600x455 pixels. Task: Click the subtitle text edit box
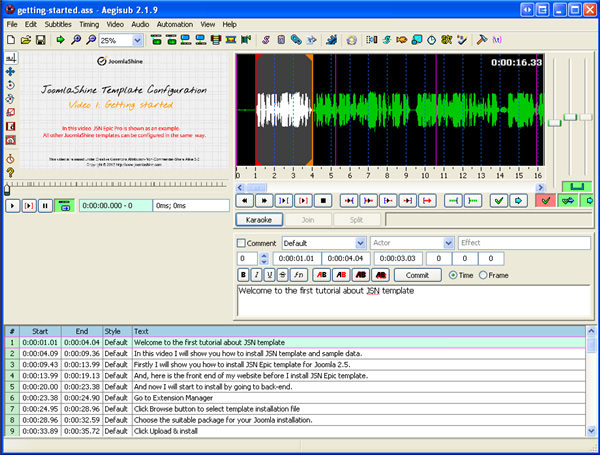[414, 300]
